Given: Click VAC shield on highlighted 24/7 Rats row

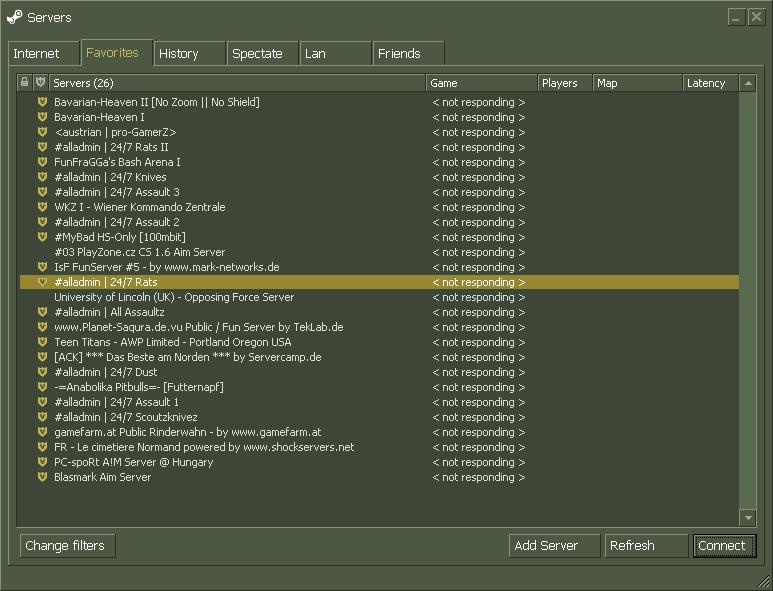Looking at the screenshot, I should tap(42, 282).
